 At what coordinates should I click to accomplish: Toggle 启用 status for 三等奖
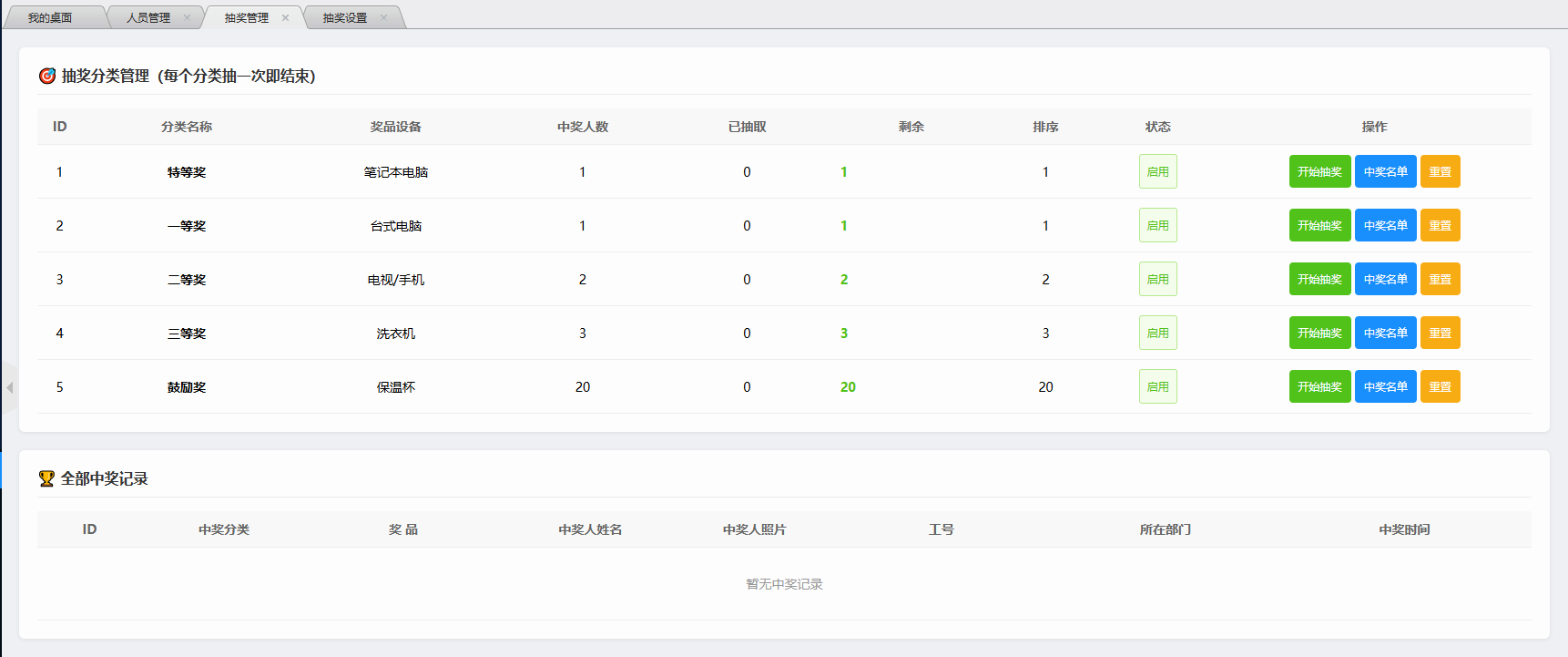click(1157, 333)
